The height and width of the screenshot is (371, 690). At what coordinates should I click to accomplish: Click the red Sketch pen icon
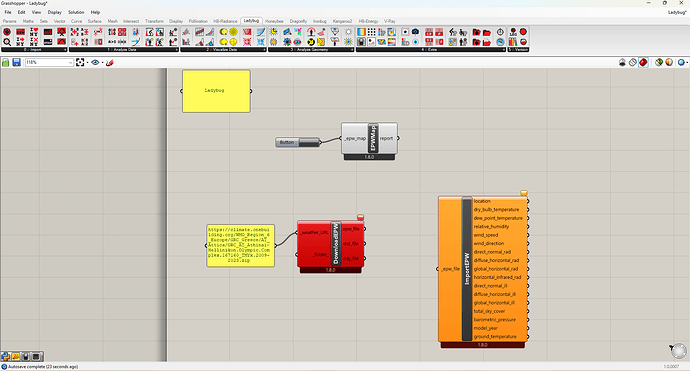[110, 62]
